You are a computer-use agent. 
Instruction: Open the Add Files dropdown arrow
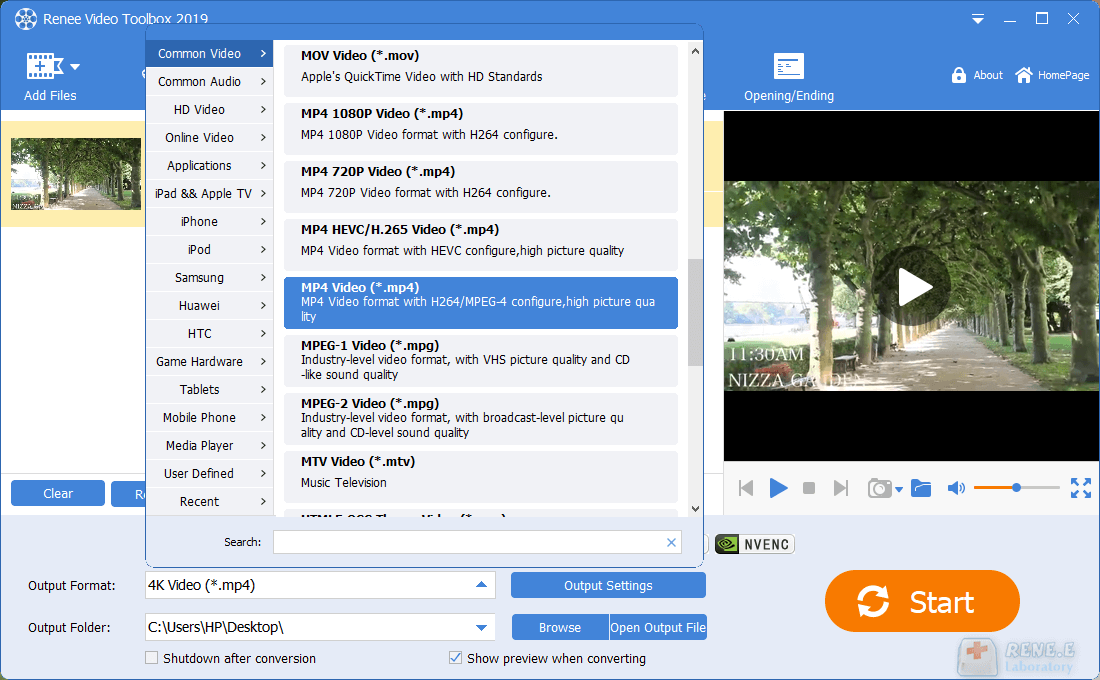pos(75,67)
